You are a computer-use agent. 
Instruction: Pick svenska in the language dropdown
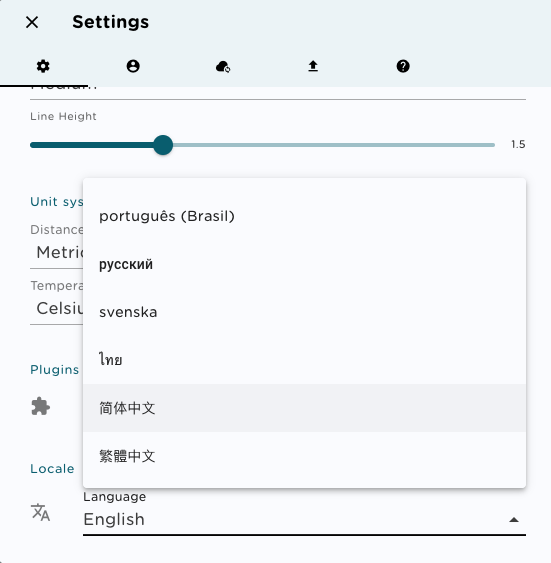pos(304,312)
